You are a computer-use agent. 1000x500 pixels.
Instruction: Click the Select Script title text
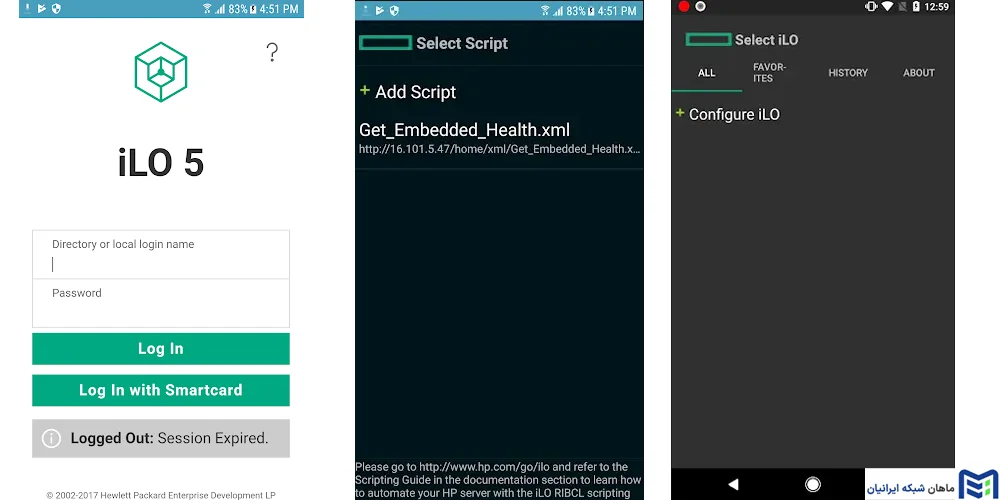coord(462,43)
